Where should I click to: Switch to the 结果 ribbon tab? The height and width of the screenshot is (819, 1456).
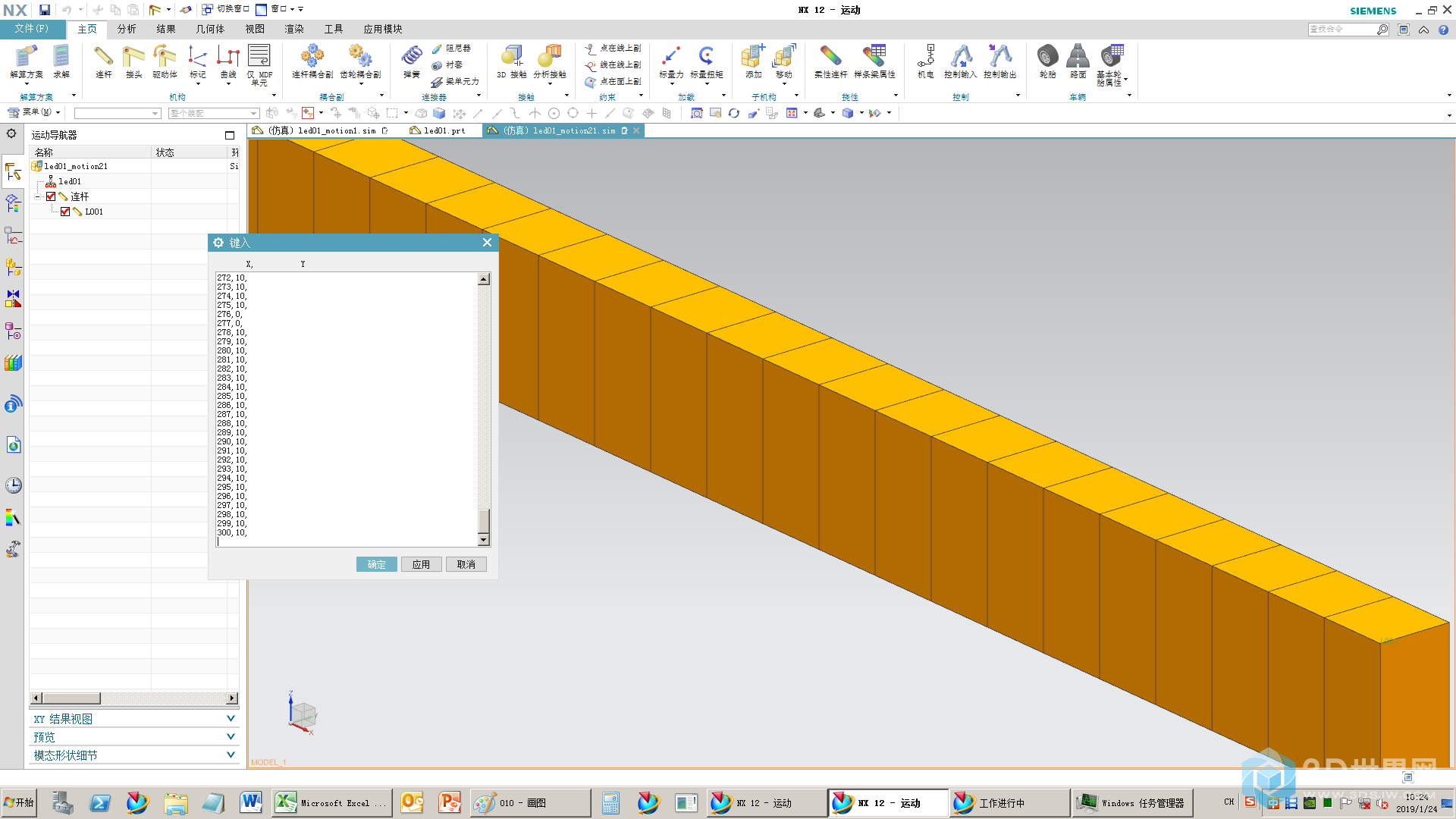(166, 29)
